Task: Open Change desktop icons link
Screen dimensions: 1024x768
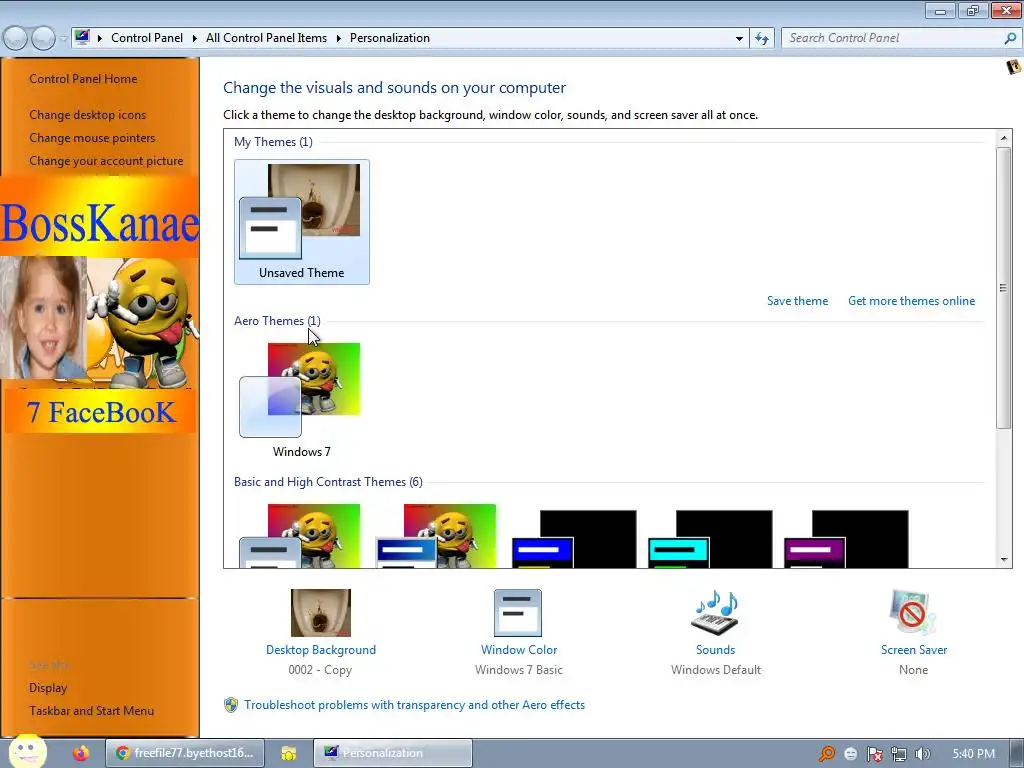Action: tap(88, 114)
